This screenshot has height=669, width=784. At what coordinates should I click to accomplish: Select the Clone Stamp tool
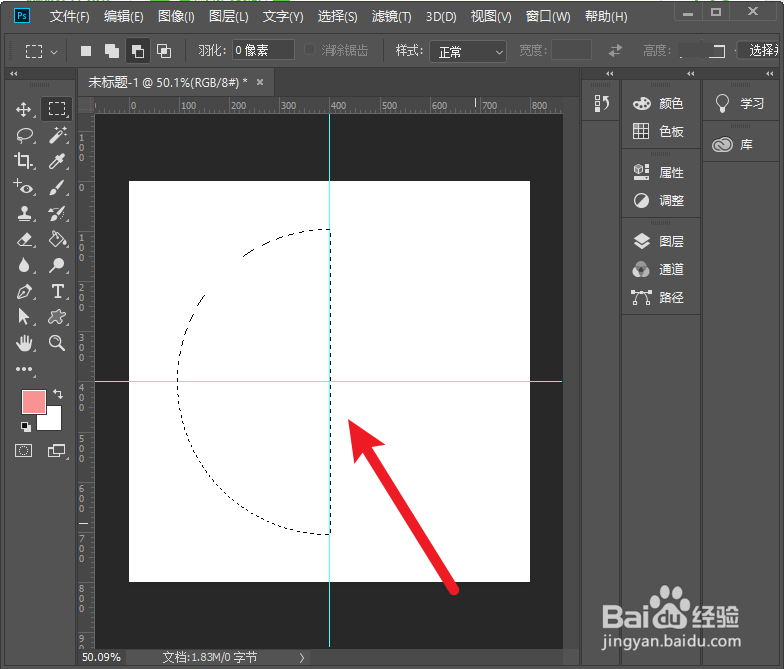[x=24, y=214]
